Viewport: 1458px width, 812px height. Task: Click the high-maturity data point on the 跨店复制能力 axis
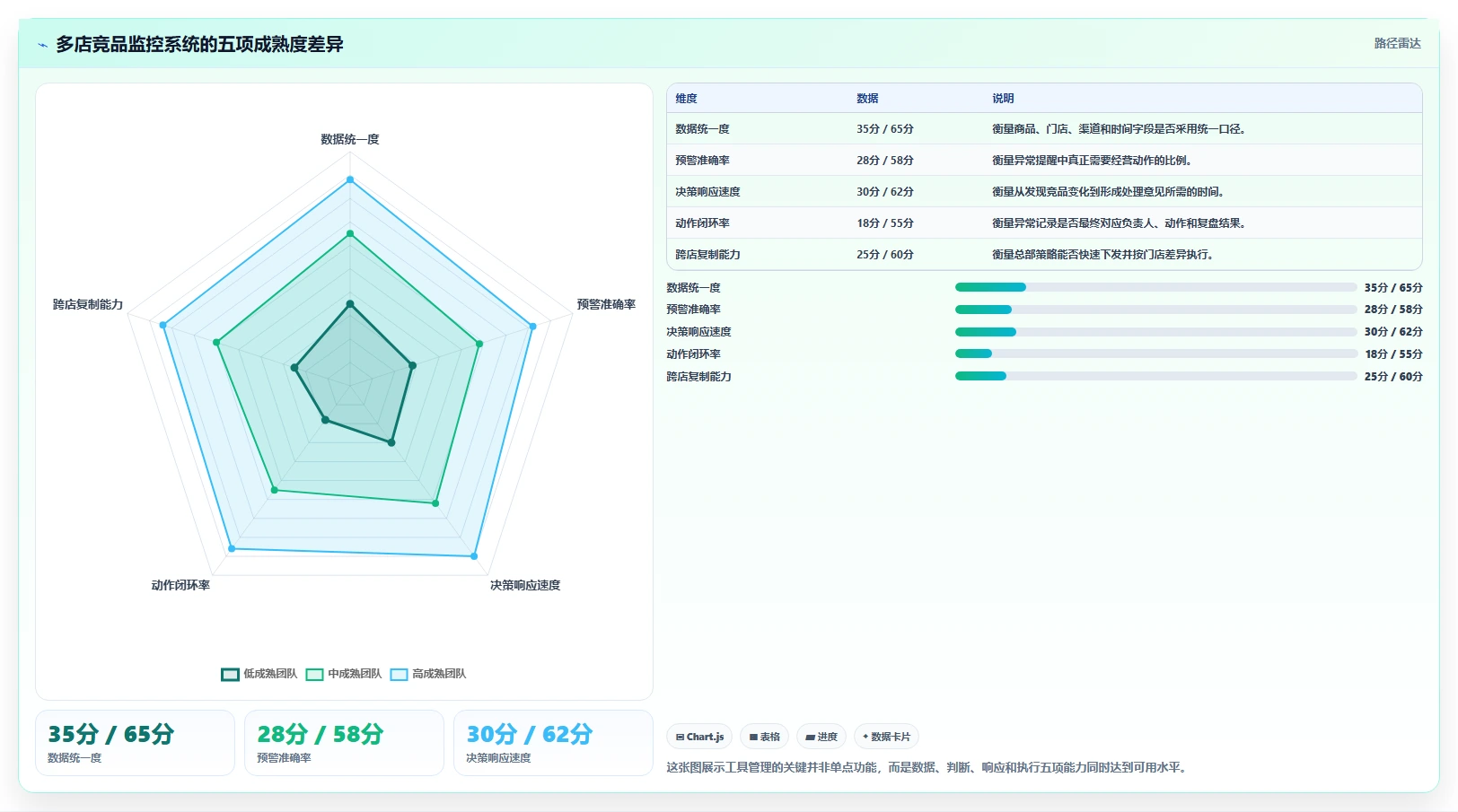pos(162,325)
